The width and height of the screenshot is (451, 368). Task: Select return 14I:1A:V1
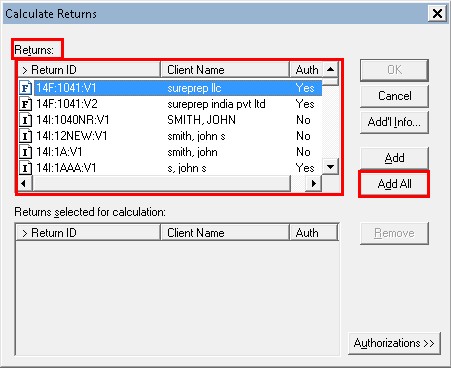tap(170, 152)
